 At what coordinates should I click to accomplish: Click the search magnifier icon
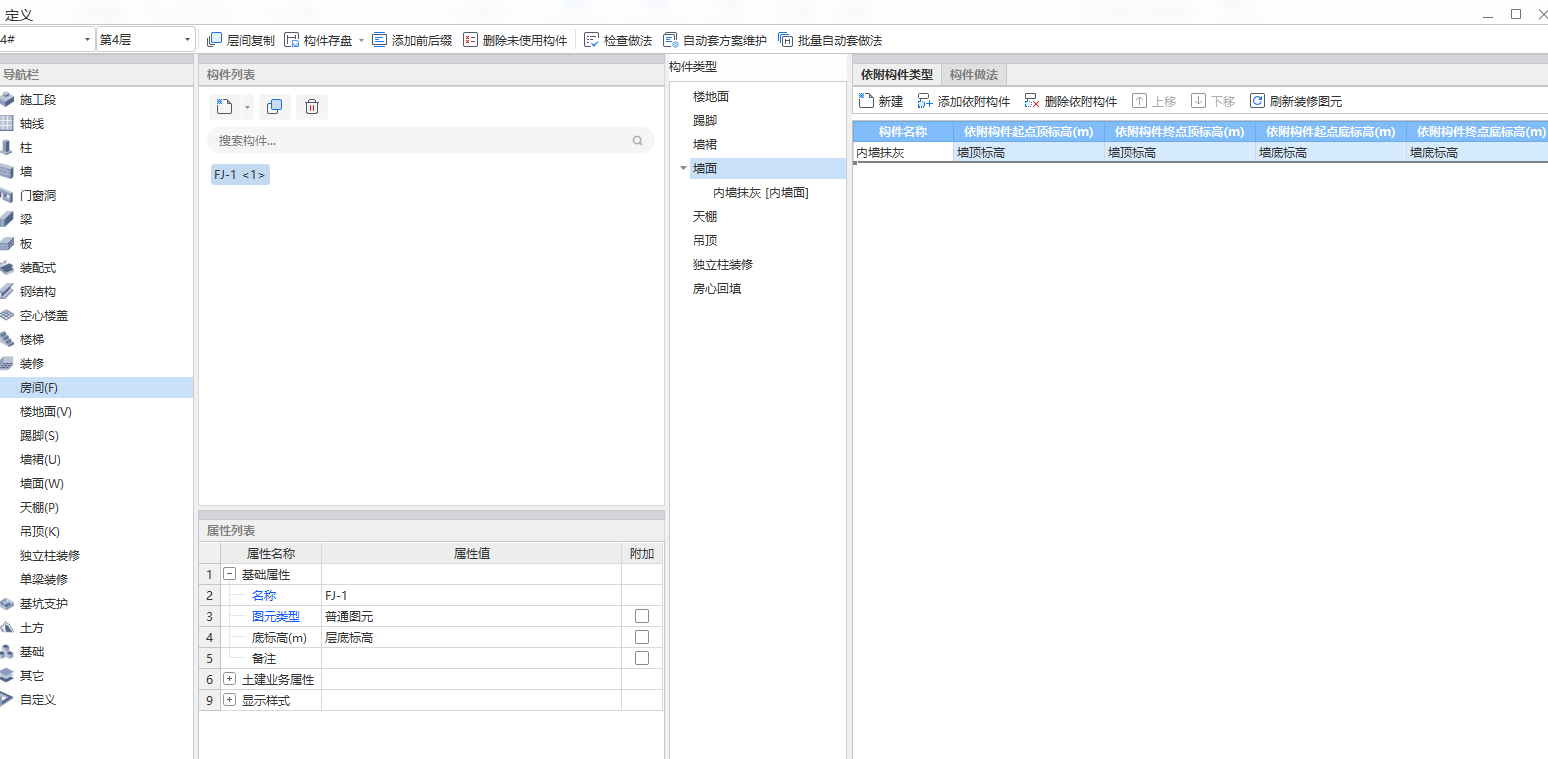(637, 141)
